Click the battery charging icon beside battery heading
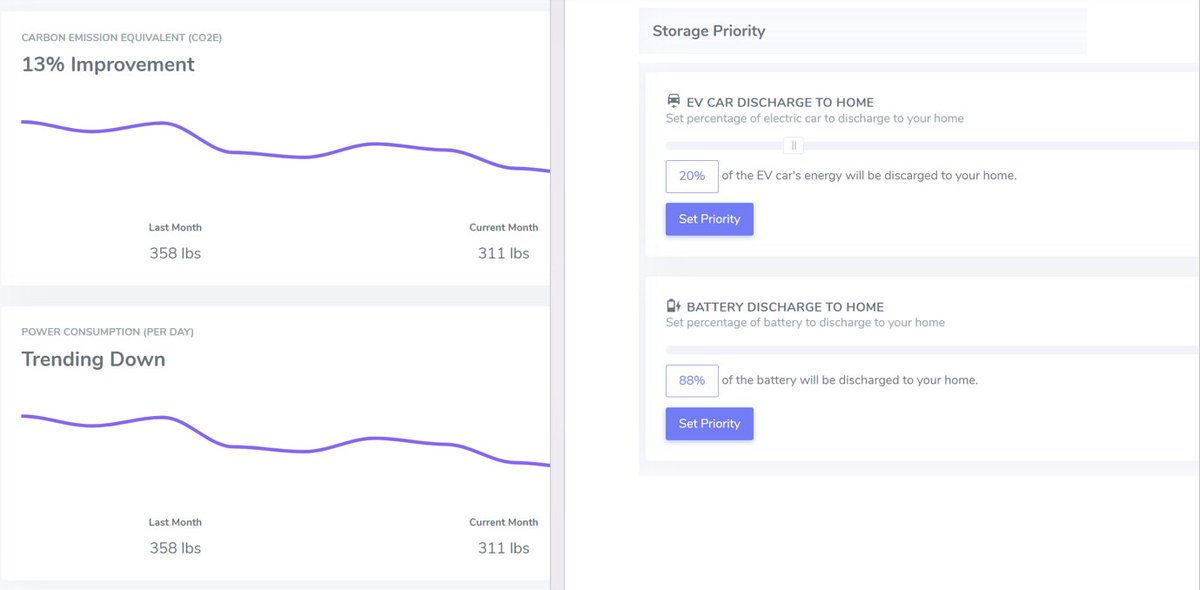 pos(673,306)
